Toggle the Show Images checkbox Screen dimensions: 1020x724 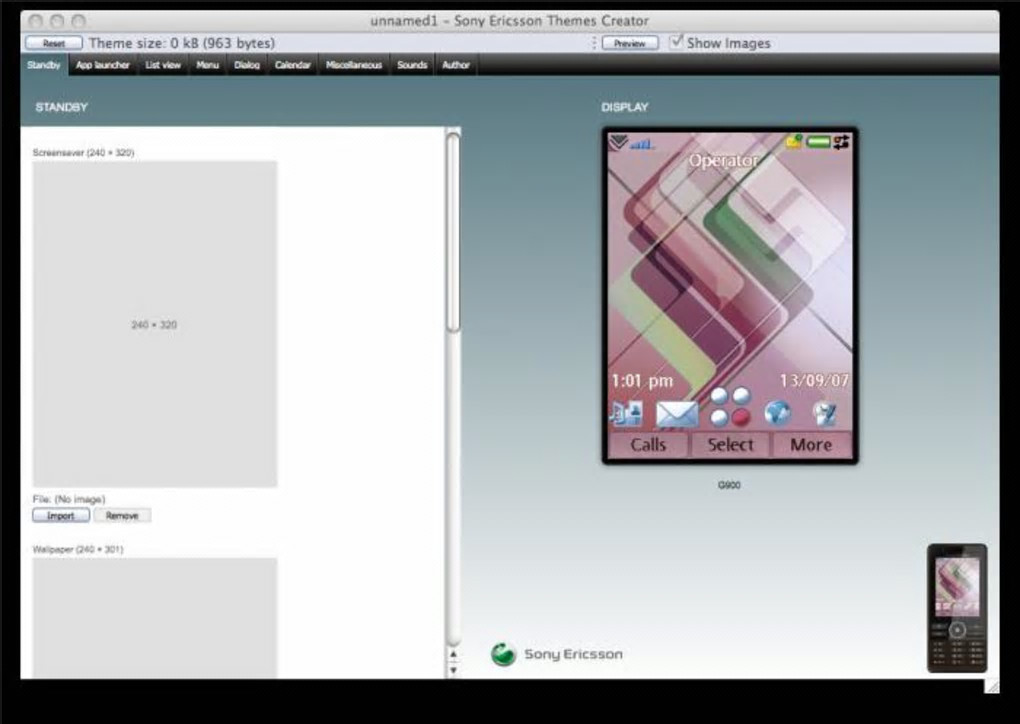pos(677,42)
